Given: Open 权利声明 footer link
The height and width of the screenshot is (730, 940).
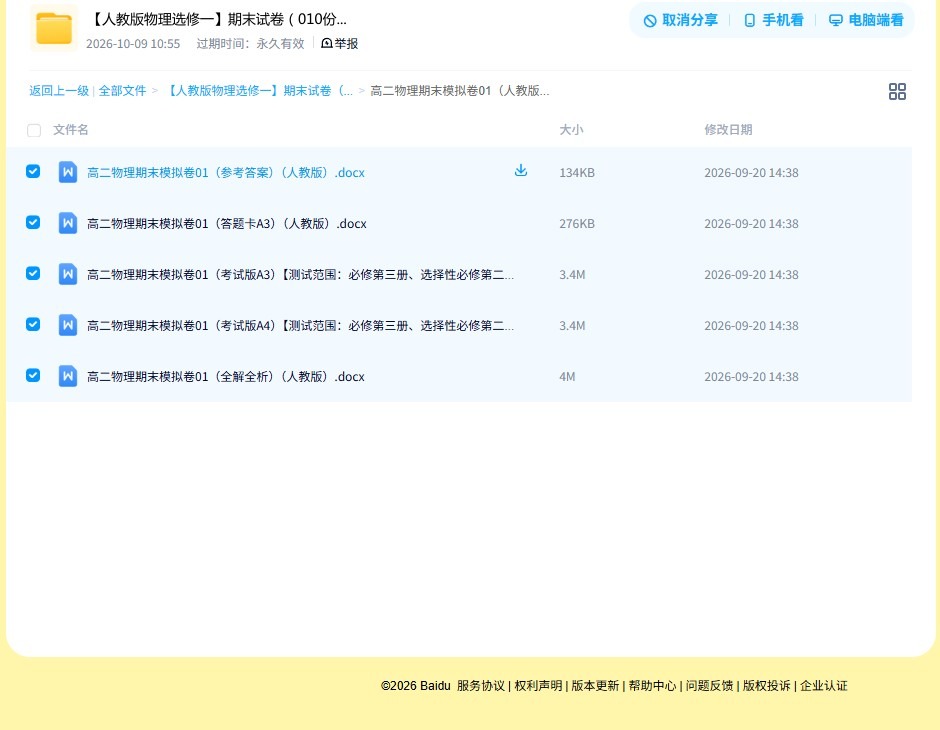Looking at the screenshot, I should point(538,686).
